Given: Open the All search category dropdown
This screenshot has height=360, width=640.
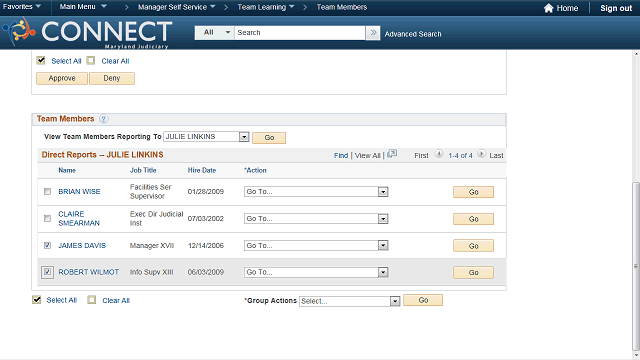Looking at the screenshot, I should (215, 33).
